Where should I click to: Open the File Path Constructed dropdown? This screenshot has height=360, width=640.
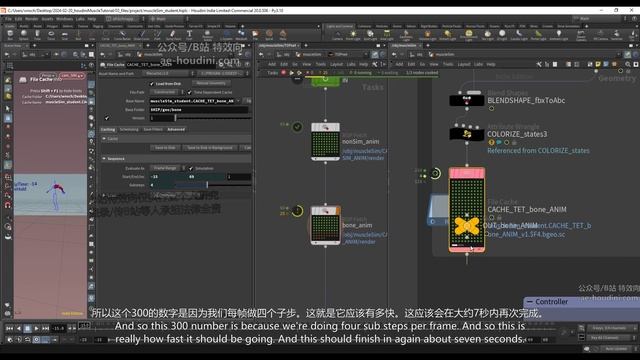(167, 92)
